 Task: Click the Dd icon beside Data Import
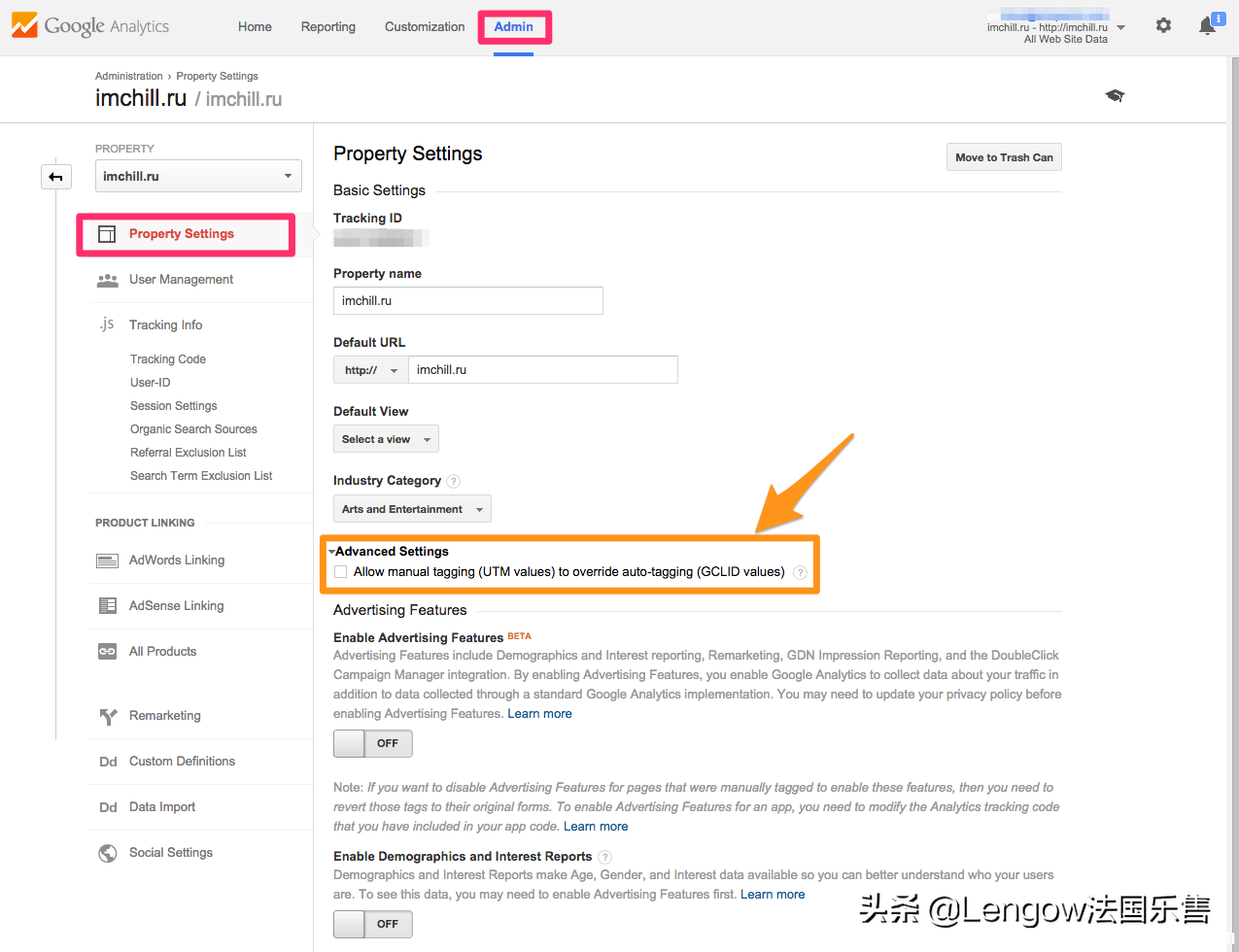coord(108,807)
